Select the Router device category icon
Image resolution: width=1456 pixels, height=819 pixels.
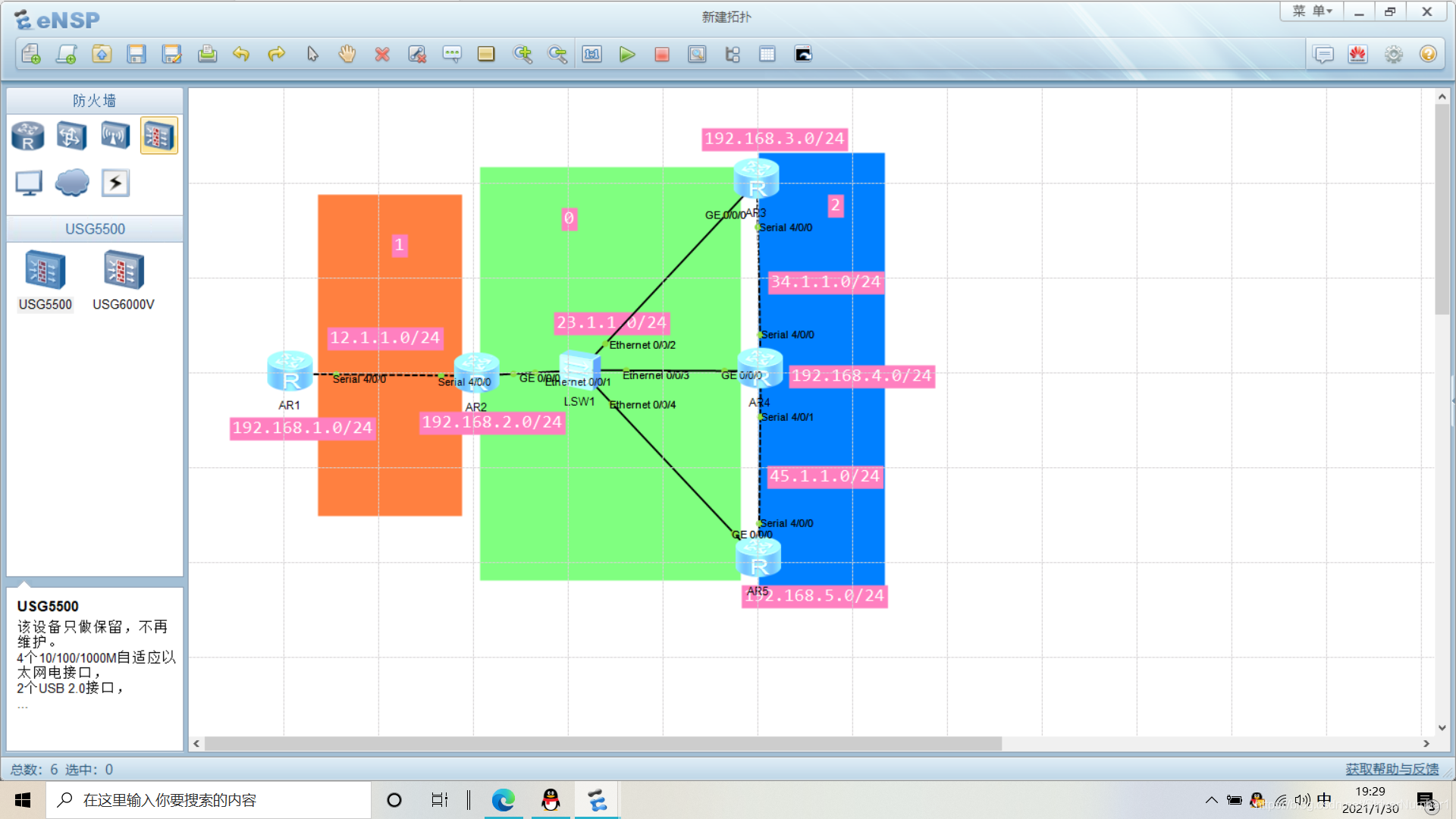pyautogui.click(x=28, y=136)
